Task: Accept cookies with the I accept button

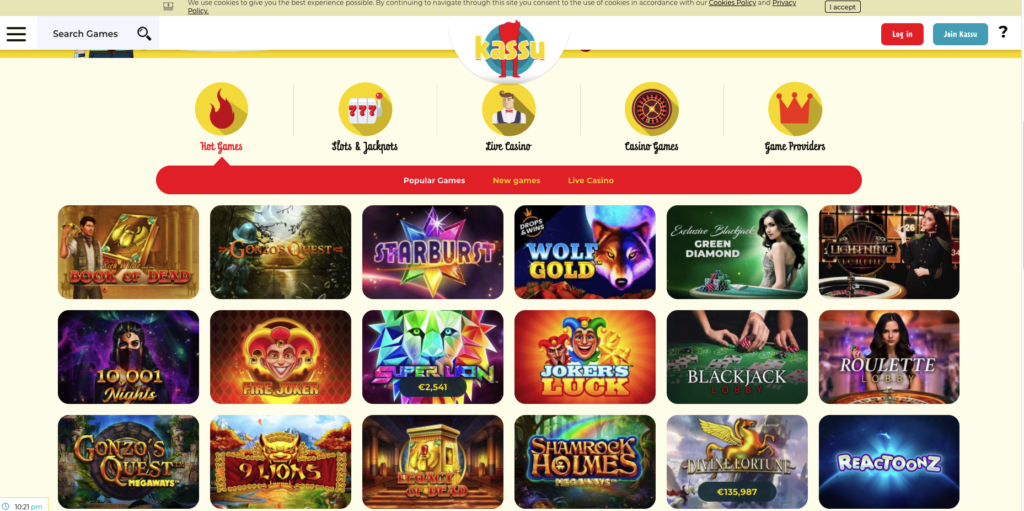Action: click(x=842, y=7)
